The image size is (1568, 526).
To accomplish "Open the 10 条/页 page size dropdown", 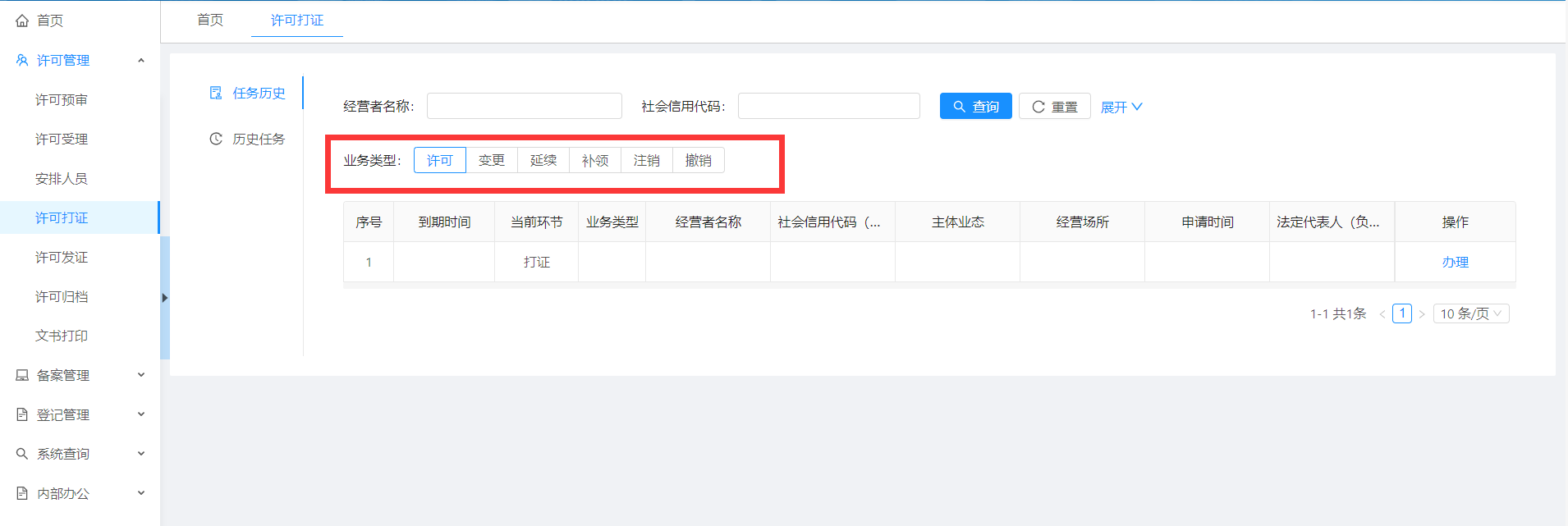I will (1470, 313).
